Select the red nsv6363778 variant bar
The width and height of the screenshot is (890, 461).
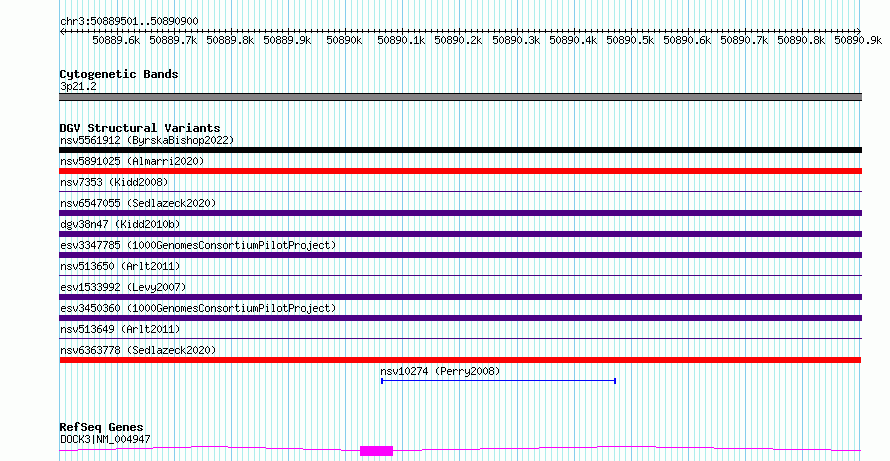[x=460, y=360]
